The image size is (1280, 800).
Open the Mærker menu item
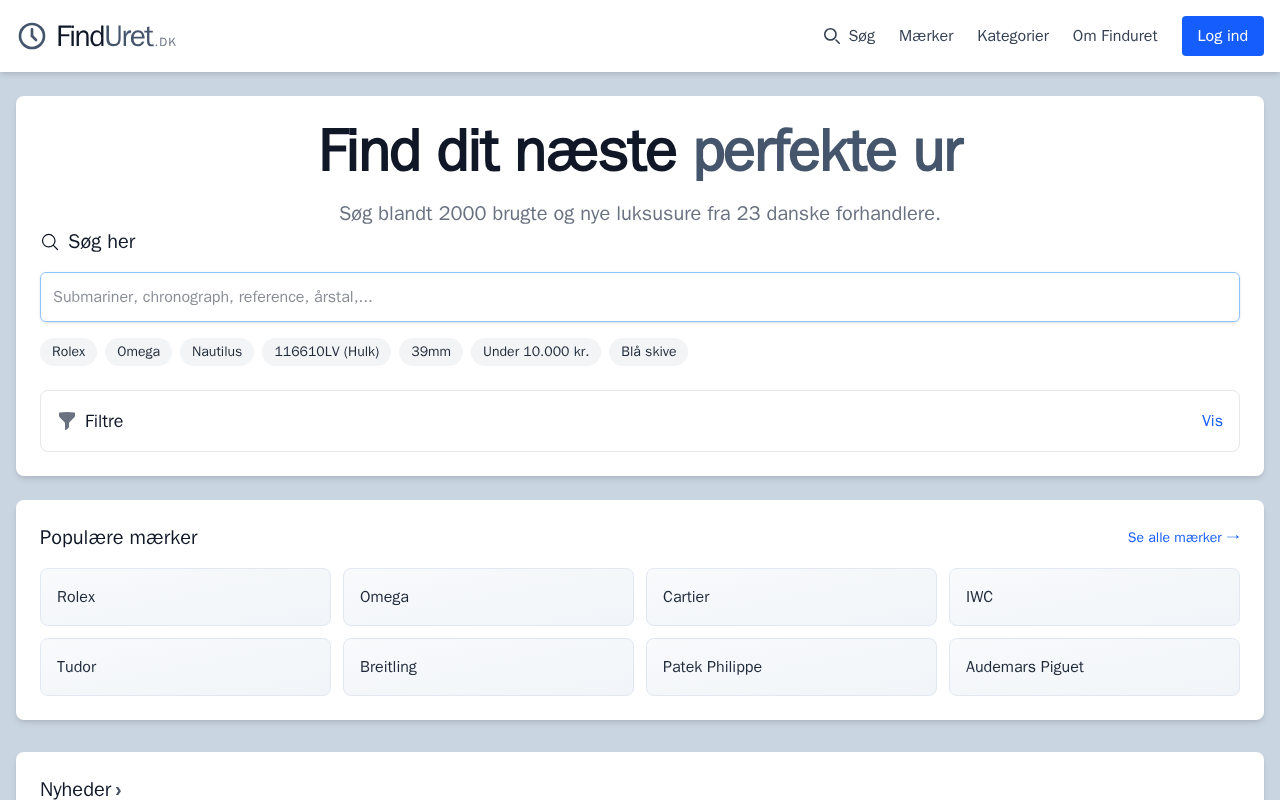point(925,36)
